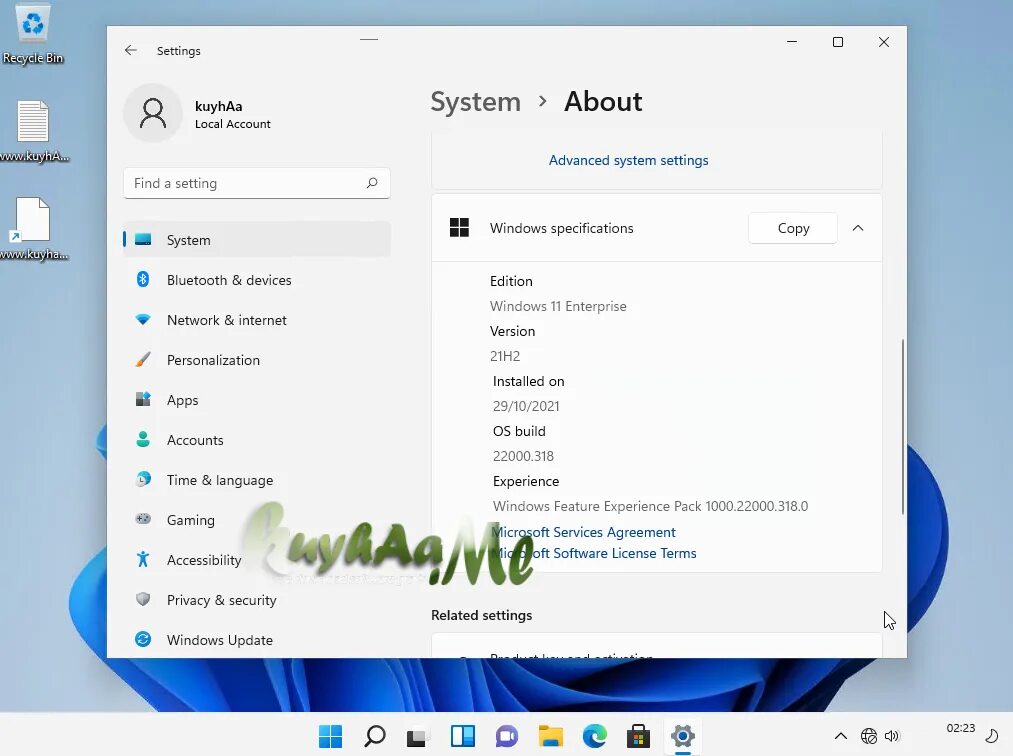Open Accessibility settings page
This screenshot has width=1013, height=756.
click(x=256, y=560)
